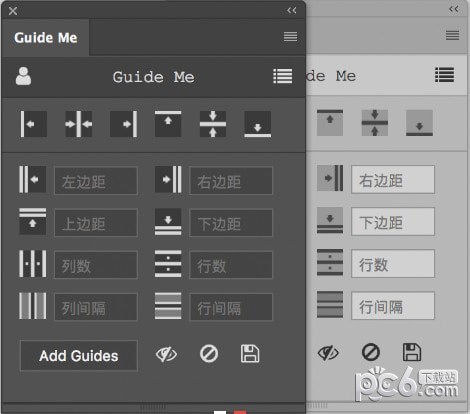Toggle guides visibility eye in light panel
The image size is (470, 414).
click(328, 353)
